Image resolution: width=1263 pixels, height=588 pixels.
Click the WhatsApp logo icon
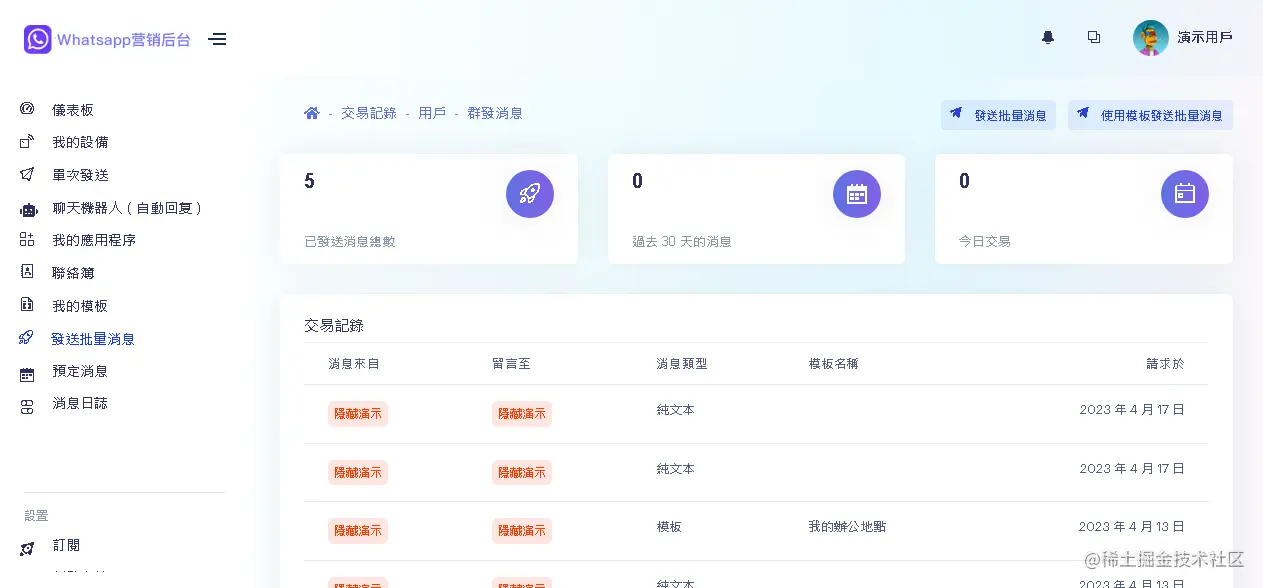[x=37, y=38]
